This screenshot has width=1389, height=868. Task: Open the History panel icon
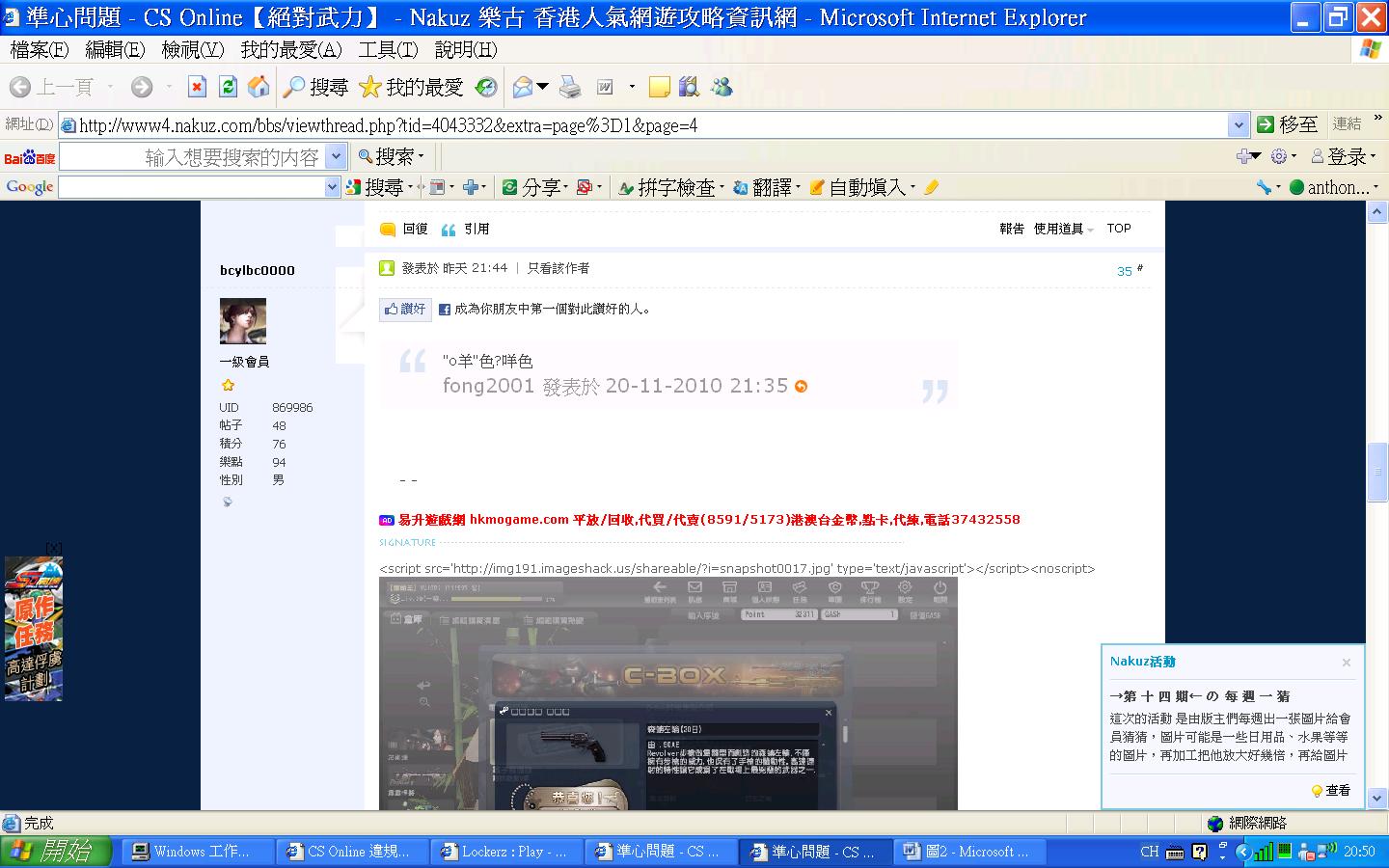(486, 88)
